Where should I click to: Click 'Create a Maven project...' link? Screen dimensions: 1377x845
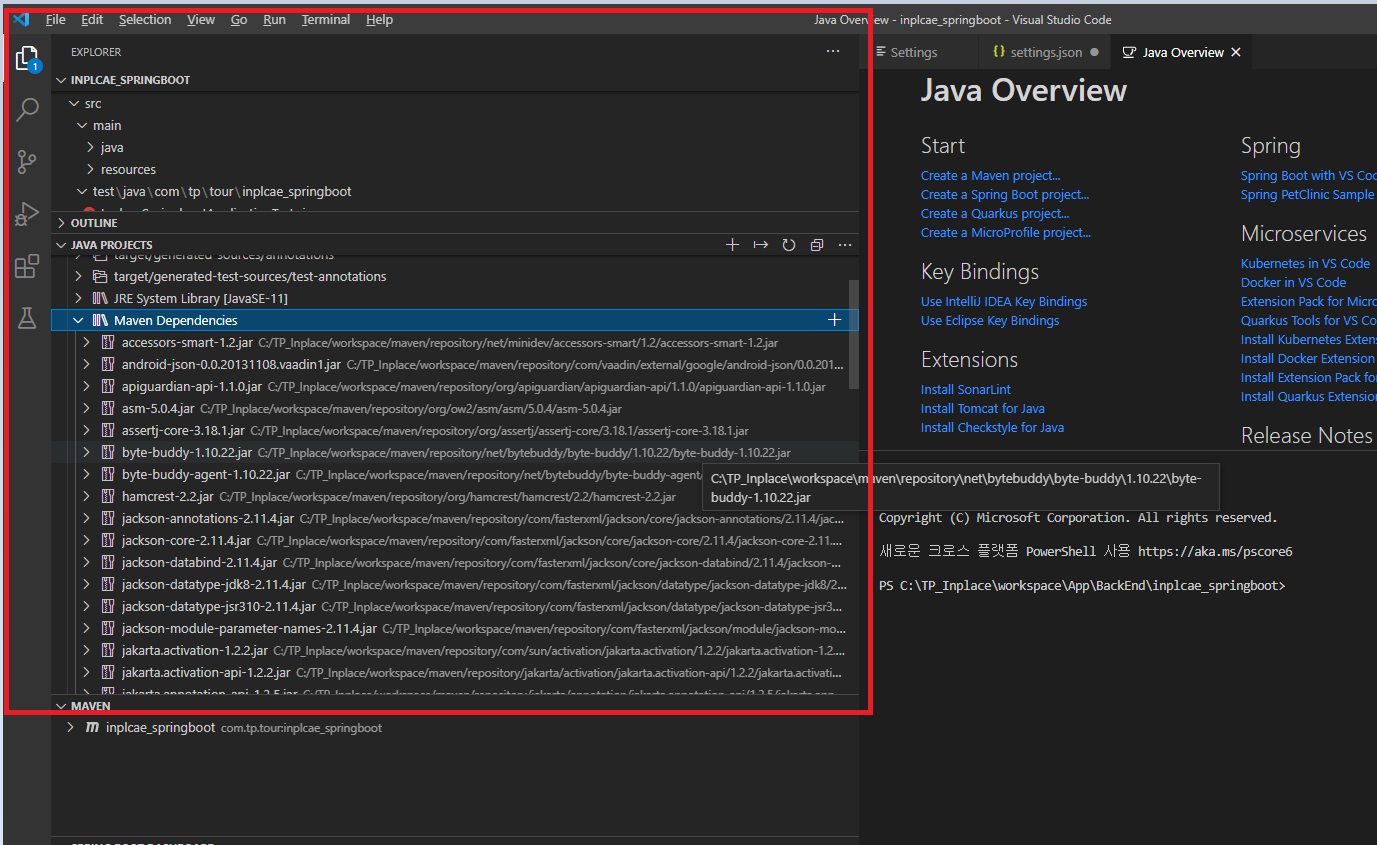point(991,175)
